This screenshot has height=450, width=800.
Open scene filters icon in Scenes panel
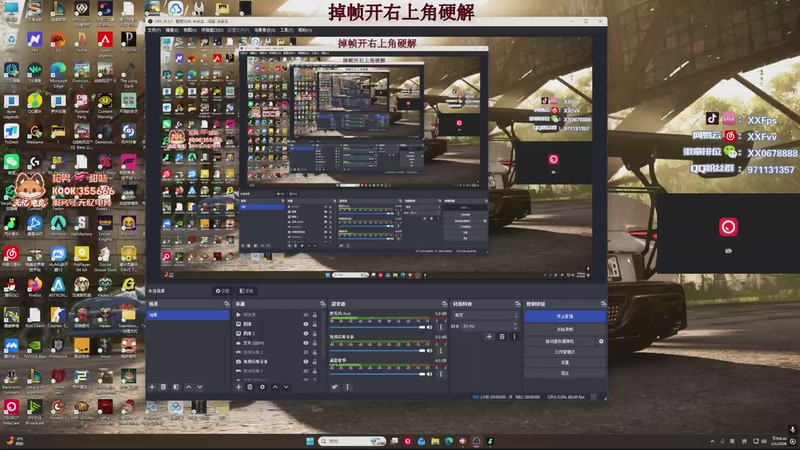[x=176, y=387]
